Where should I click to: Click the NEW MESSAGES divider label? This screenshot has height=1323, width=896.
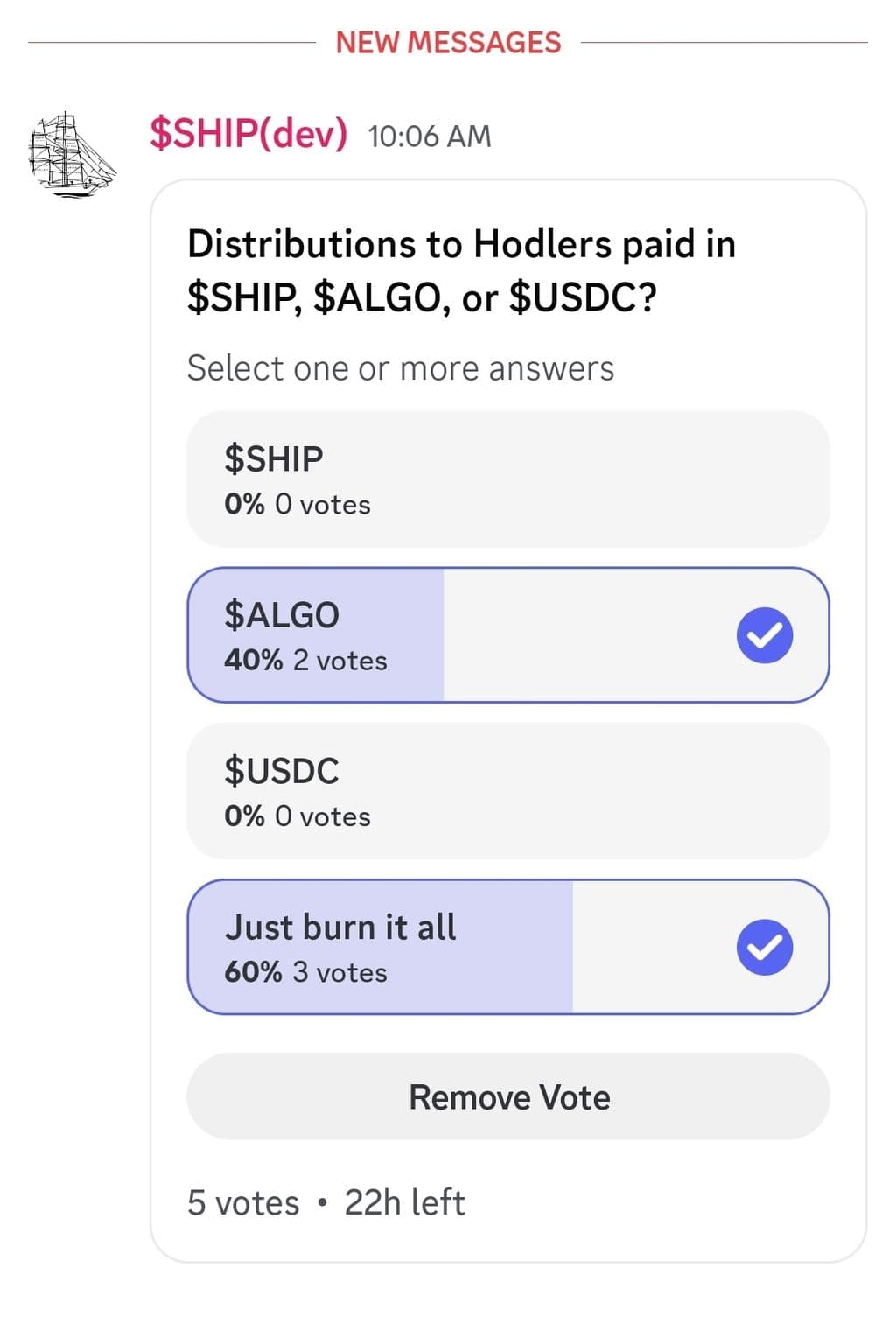pos(448,43)
